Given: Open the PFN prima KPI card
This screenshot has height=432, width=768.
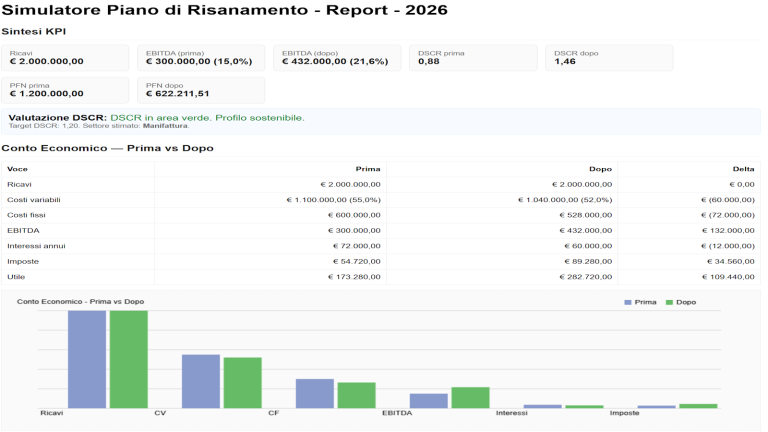Looking at the screenshot, I should [66, 90].
